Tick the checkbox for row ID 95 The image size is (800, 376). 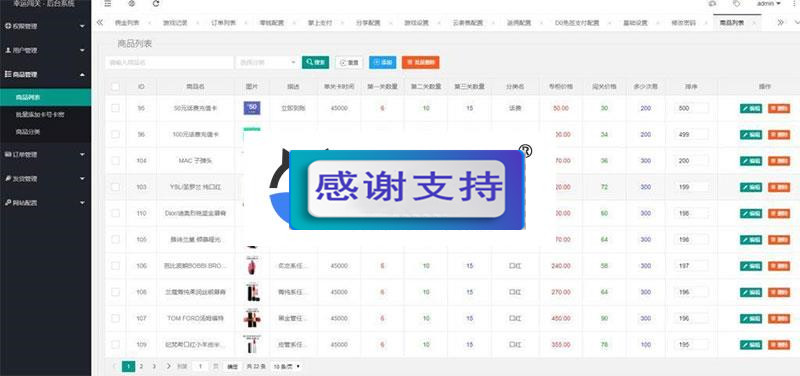point(115,108)
